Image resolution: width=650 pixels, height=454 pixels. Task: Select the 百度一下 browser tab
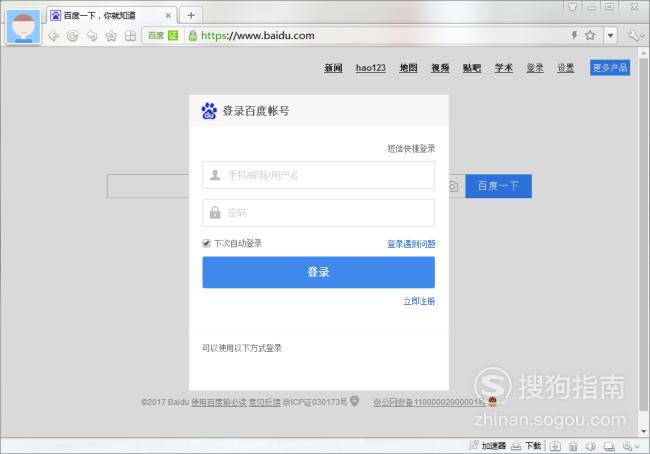tap(112, 15)
